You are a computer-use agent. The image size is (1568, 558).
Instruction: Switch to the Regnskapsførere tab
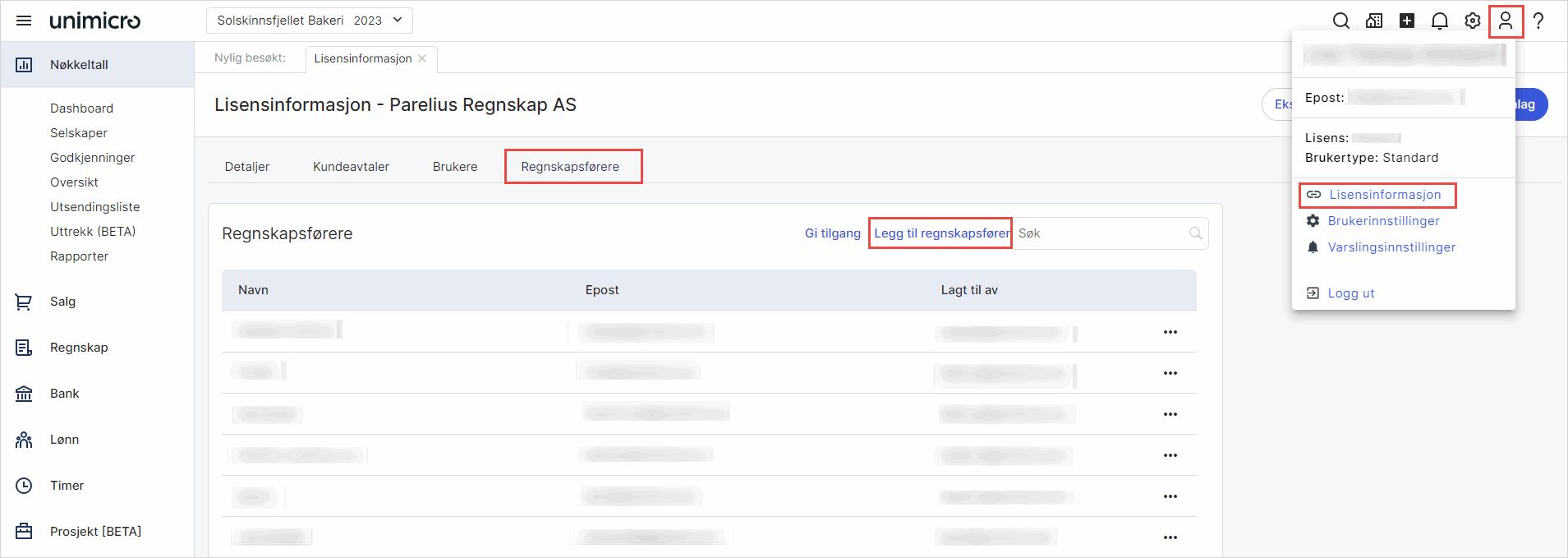tap(570, 167)
